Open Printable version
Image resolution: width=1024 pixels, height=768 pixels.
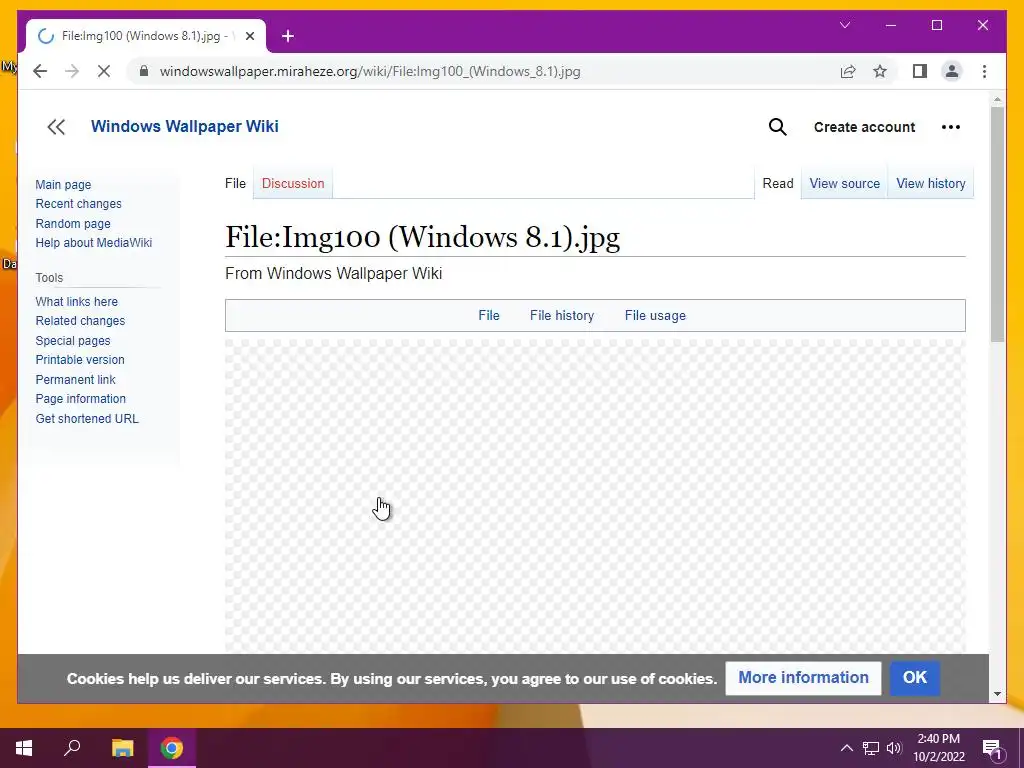pyautogui.click(x=80, y=360)
